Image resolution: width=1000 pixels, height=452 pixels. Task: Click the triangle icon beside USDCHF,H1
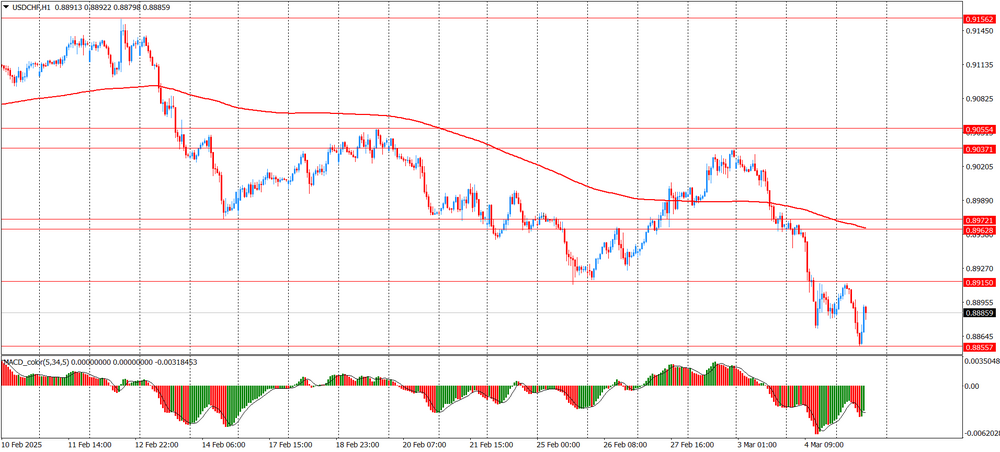pyautogui.click(x=5, y=7)
